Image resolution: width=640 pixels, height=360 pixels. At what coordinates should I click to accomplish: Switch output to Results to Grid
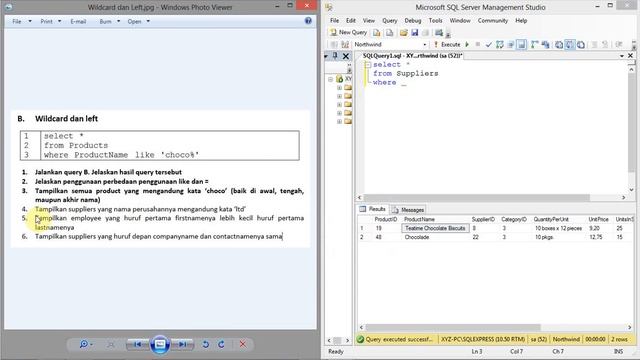point(570,44)
